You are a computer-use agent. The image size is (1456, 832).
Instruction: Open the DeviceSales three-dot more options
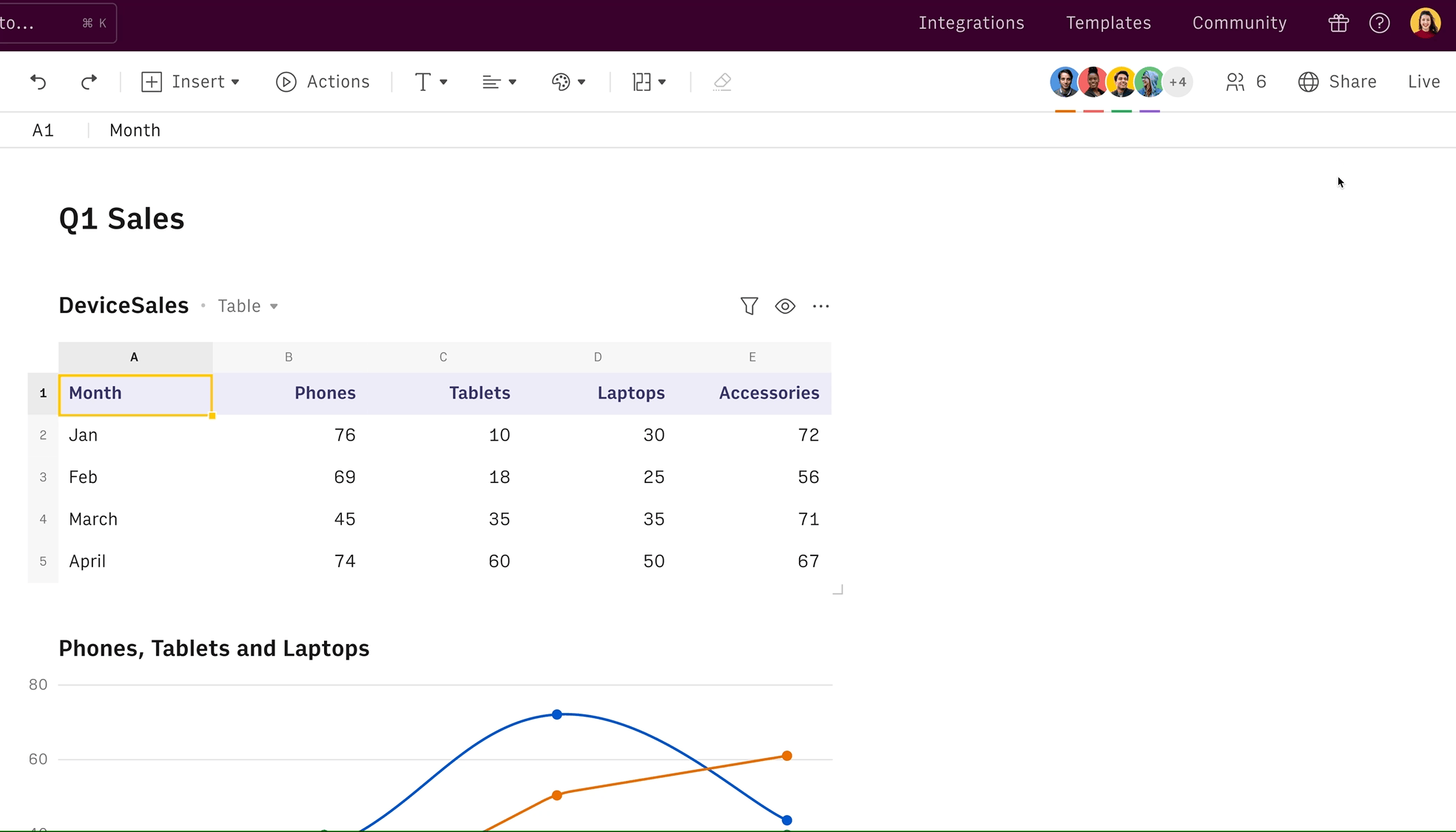tap(820, 305)
